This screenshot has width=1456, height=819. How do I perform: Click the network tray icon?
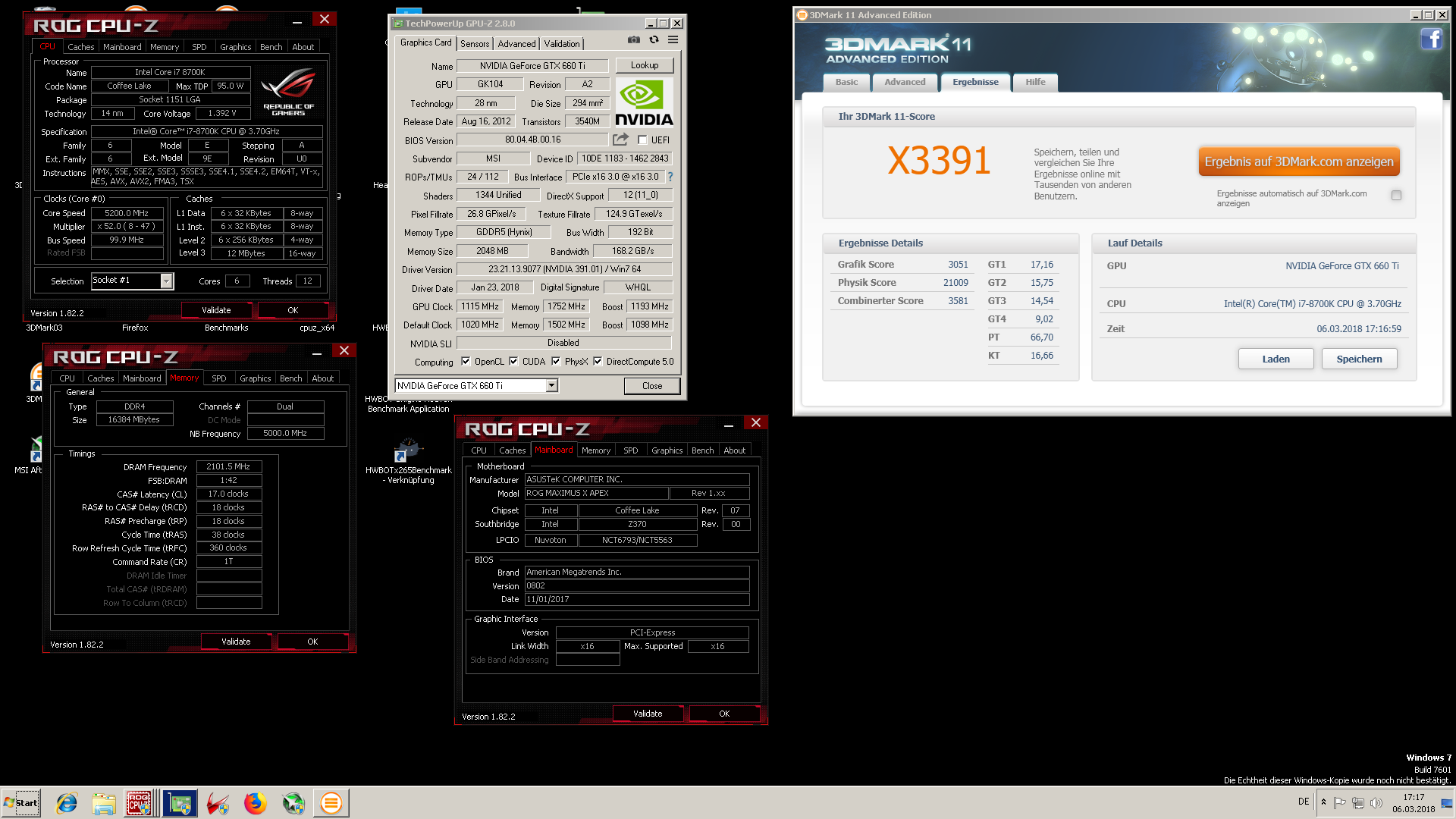[1358, 802]
